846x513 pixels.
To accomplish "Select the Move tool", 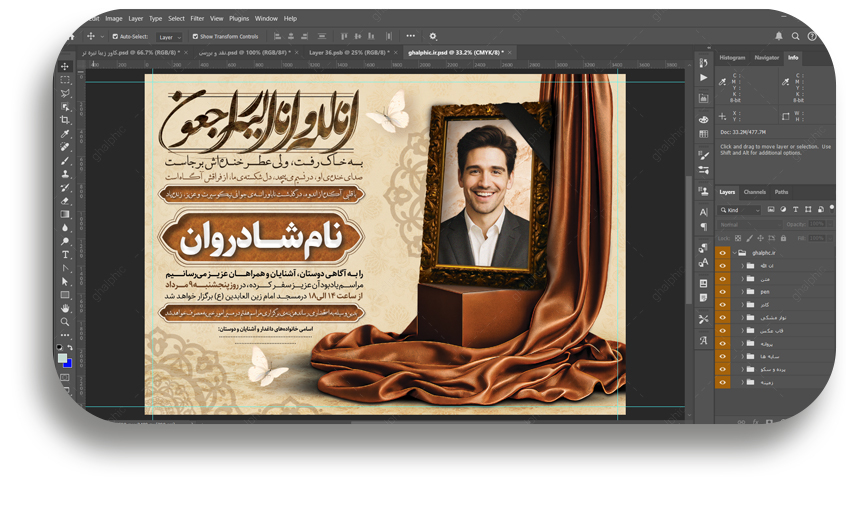I will [65, 66].
